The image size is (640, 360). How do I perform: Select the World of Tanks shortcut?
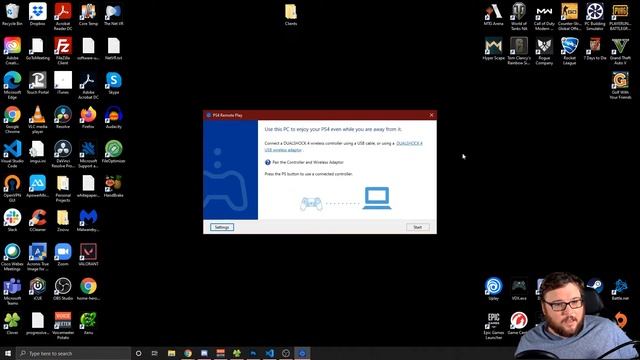point(518,16)
